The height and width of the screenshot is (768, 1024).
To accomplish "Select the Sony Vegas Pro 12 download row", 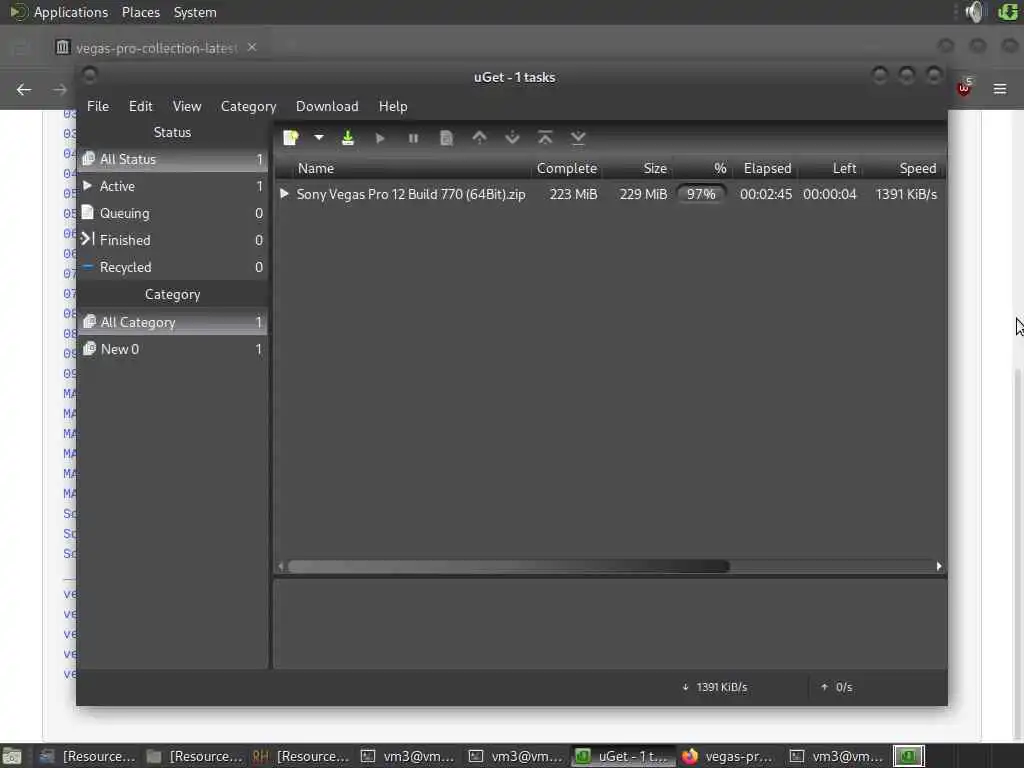I will (610, 194).
